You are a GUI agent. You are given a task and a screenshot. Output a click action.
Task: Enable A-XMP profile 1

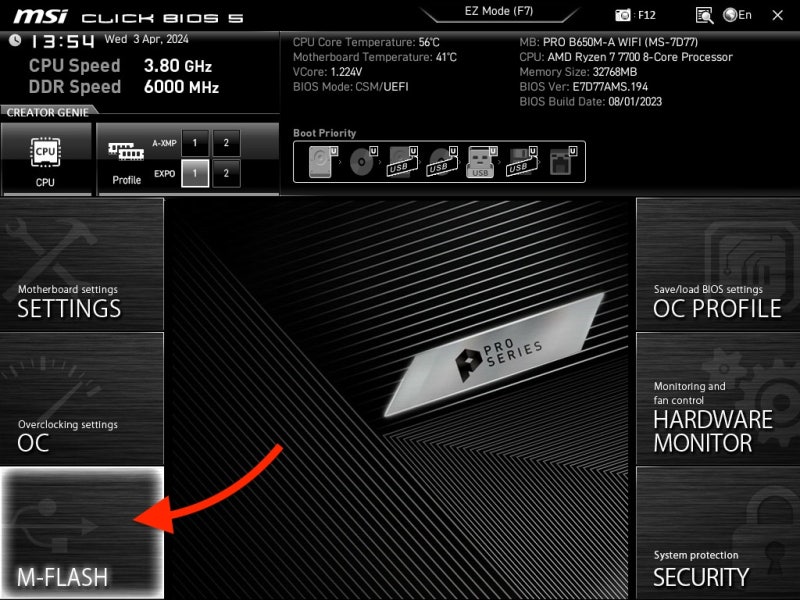coord(194,143)
